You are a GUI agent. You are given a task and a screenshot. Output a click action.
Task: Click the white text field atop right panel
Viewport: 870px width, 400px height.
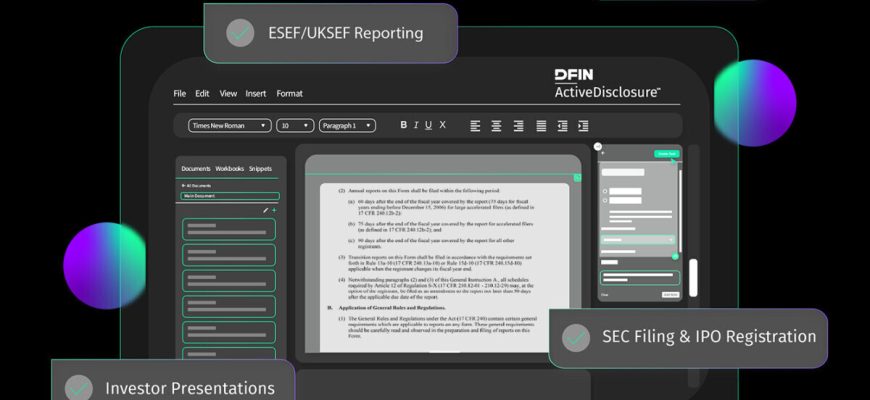(623, 172)
